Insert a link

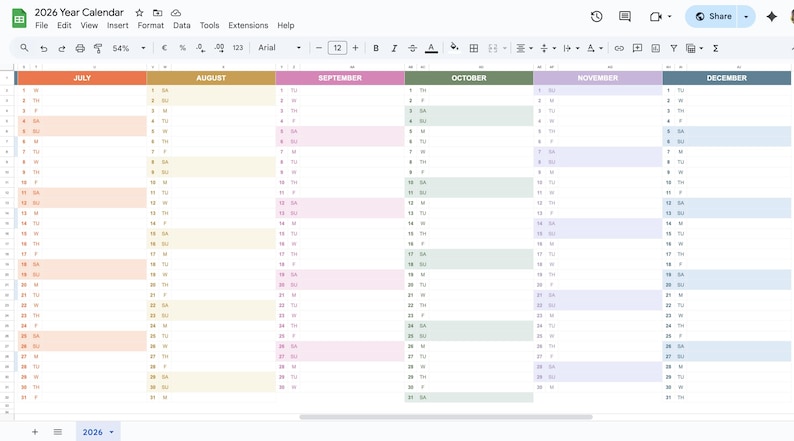619,48
